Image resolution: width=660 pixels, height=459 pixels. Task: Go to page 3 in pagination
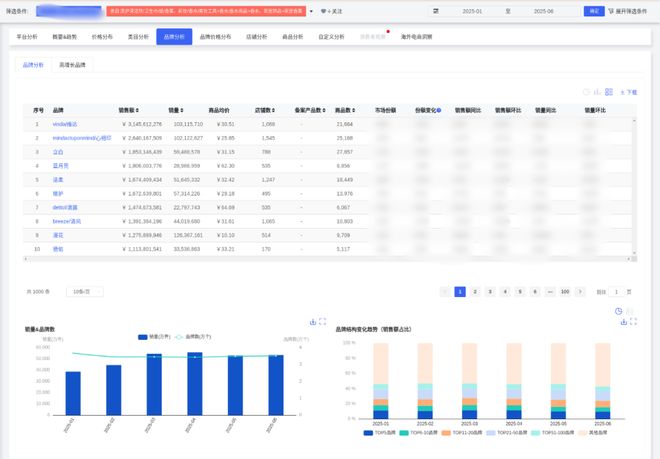point(490,291)
